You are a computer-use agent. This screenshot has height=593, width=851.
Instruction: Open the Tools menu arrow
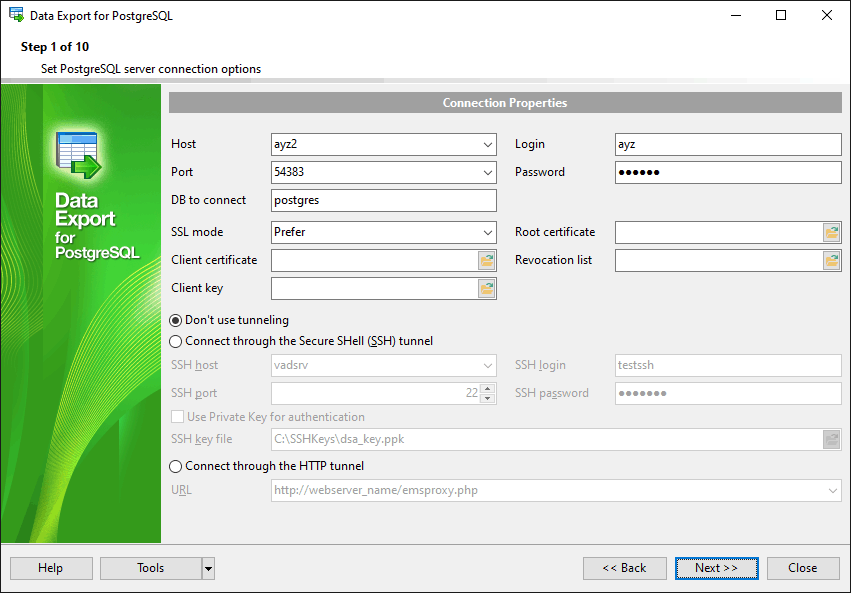(x=208, y=568)
